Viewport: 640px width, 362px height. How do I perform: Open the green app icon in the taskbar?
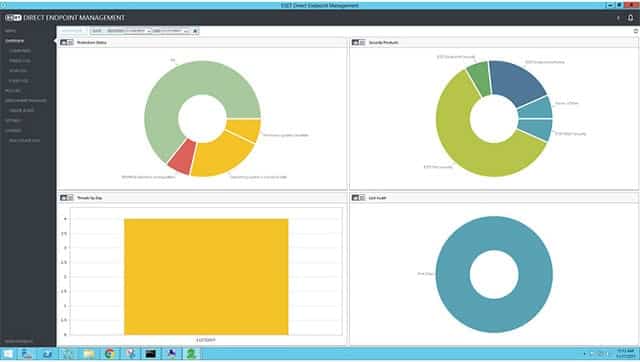point(191,354)
